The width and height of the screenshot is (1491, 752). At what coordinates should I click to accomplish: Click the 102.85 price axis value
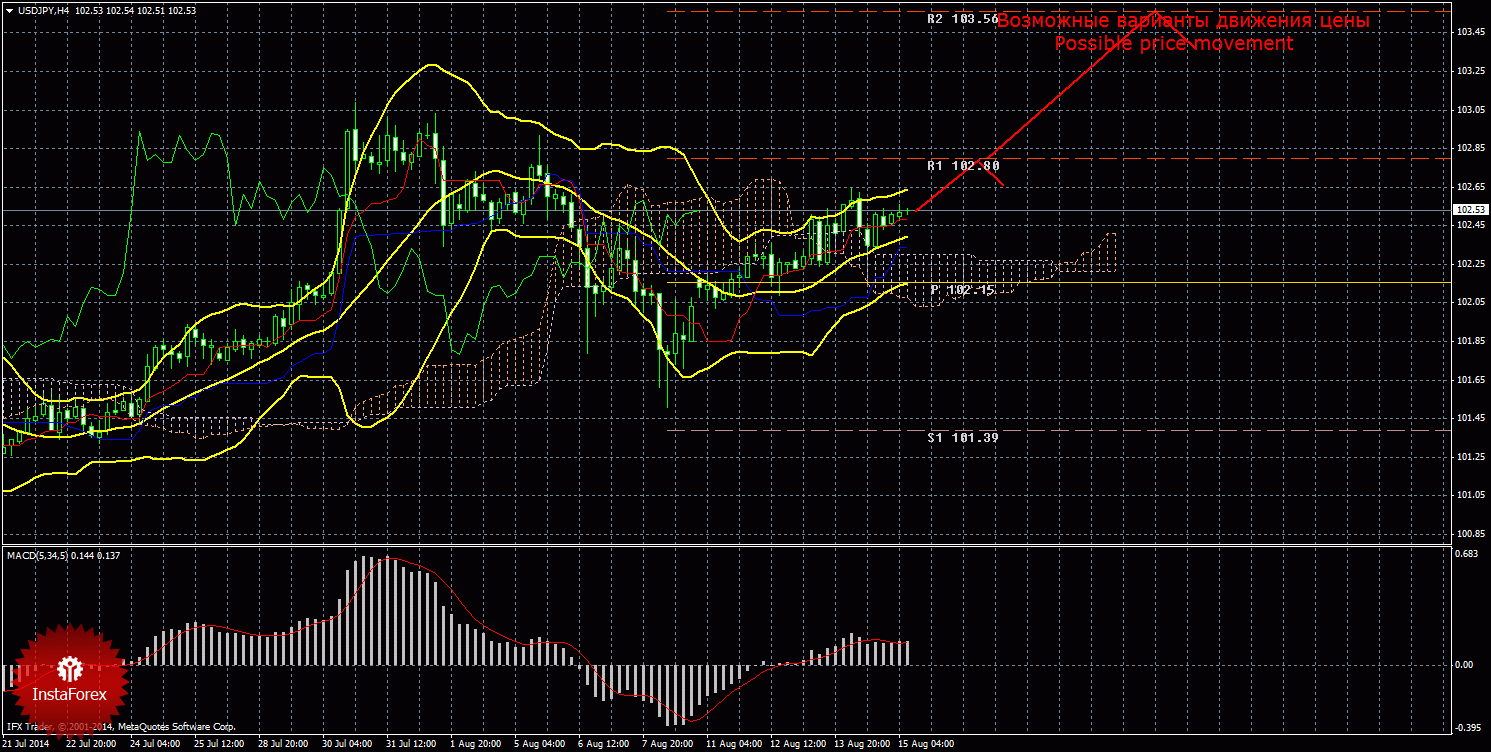click(1470, 149)
